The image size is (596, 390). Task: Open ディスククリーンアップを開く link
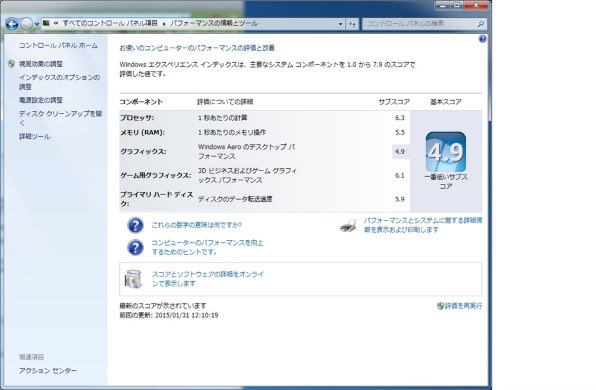click(x=60, y=118)
